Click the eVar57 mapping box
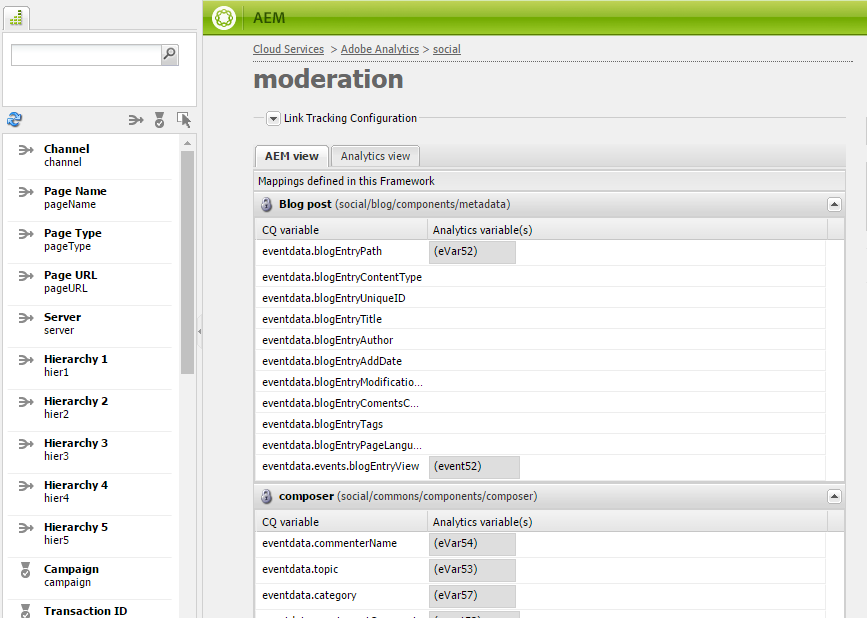 [x=472, y=596]
